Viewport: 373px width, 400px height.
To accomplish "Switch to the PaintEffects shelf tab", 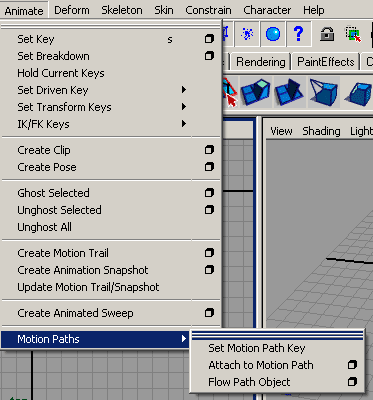I will pos(326,62).
